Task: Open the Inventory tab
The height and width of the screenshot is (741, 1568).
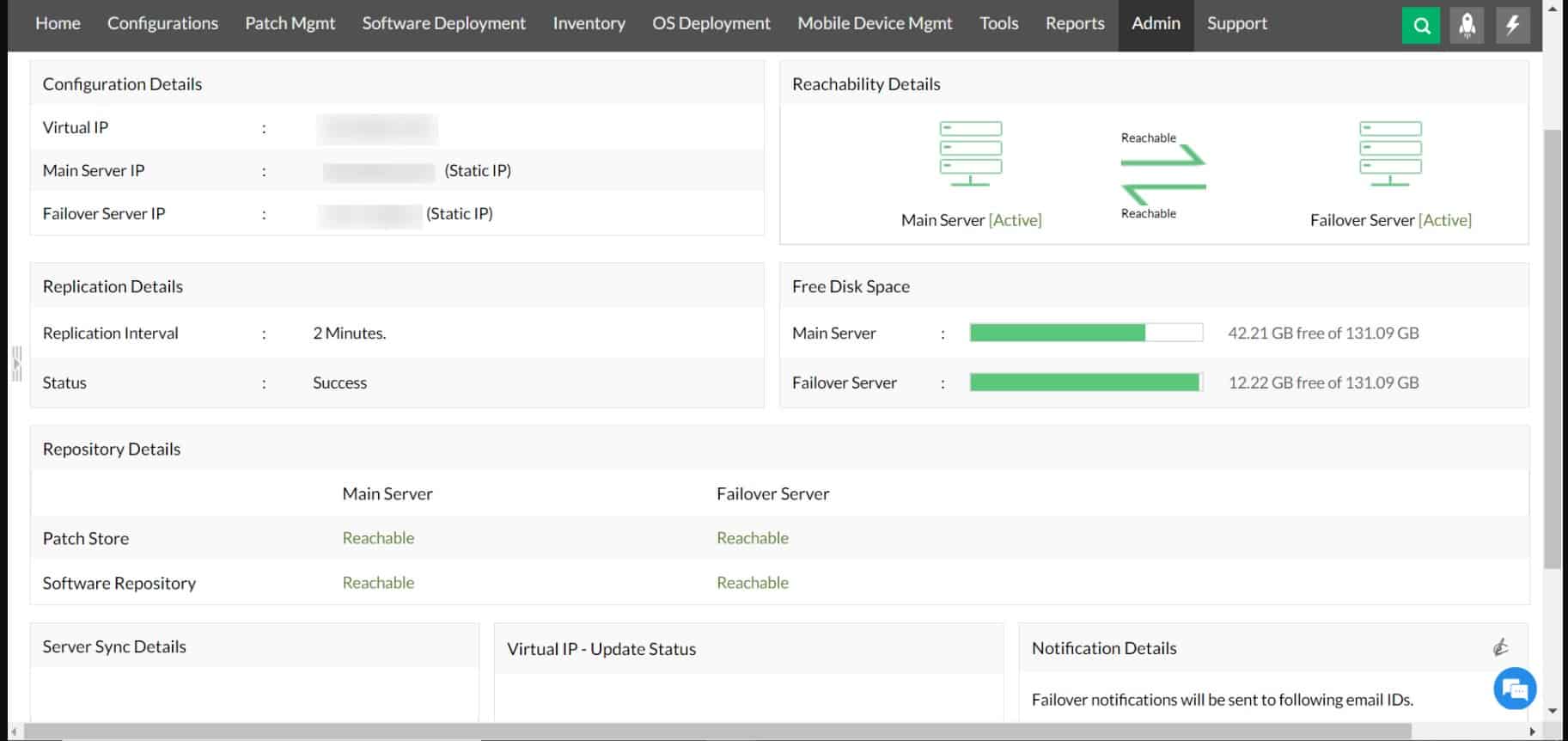Action: point(589,23)
